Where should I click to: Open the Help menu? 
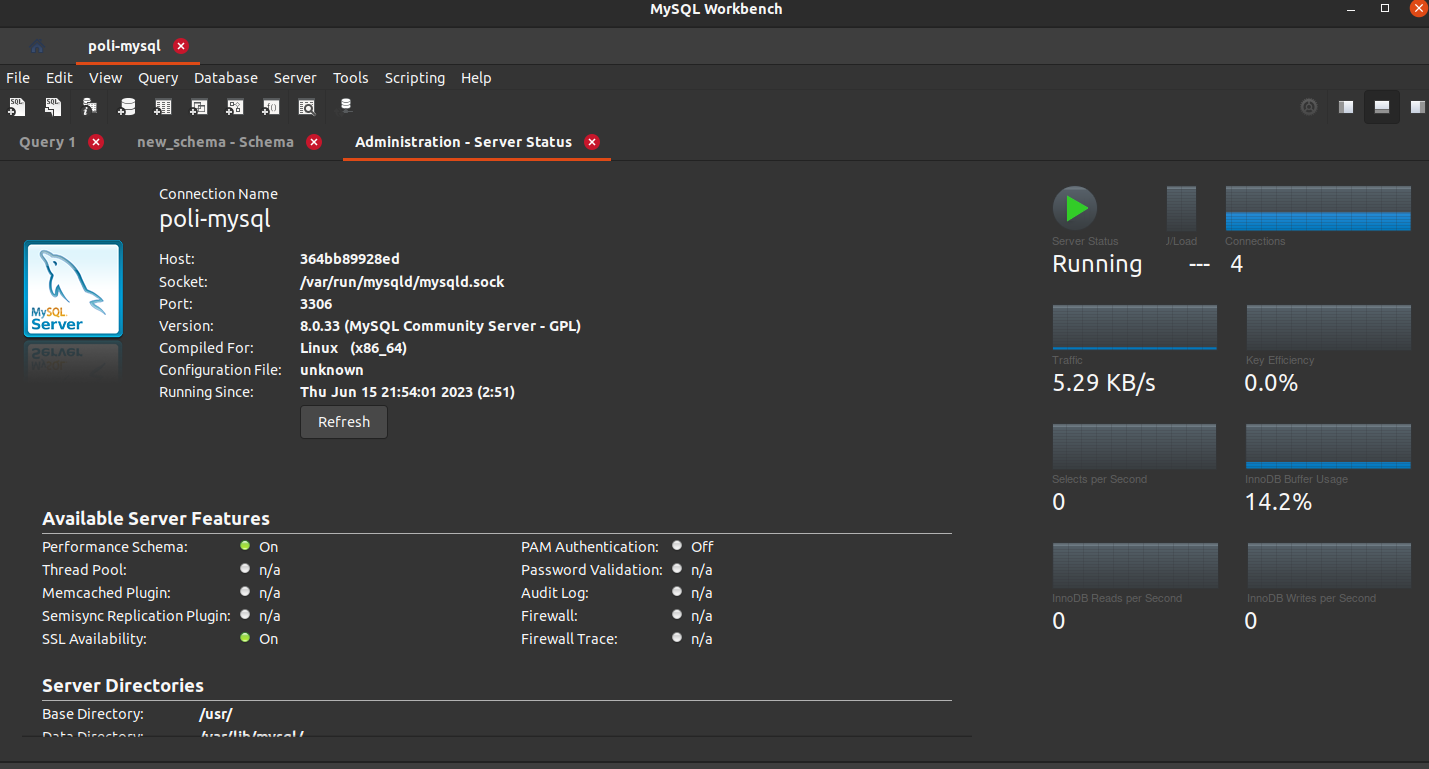(x=476, y=78)
